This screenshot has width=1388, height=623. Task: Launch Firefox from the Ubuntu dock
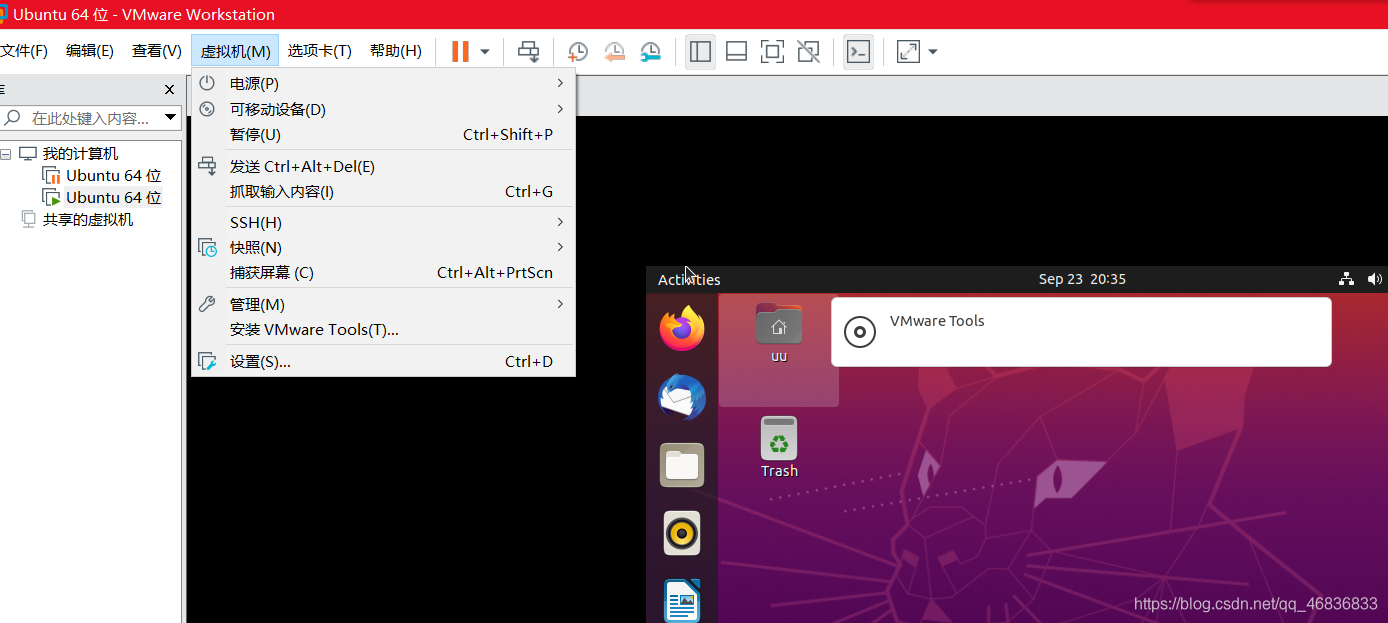682,328
